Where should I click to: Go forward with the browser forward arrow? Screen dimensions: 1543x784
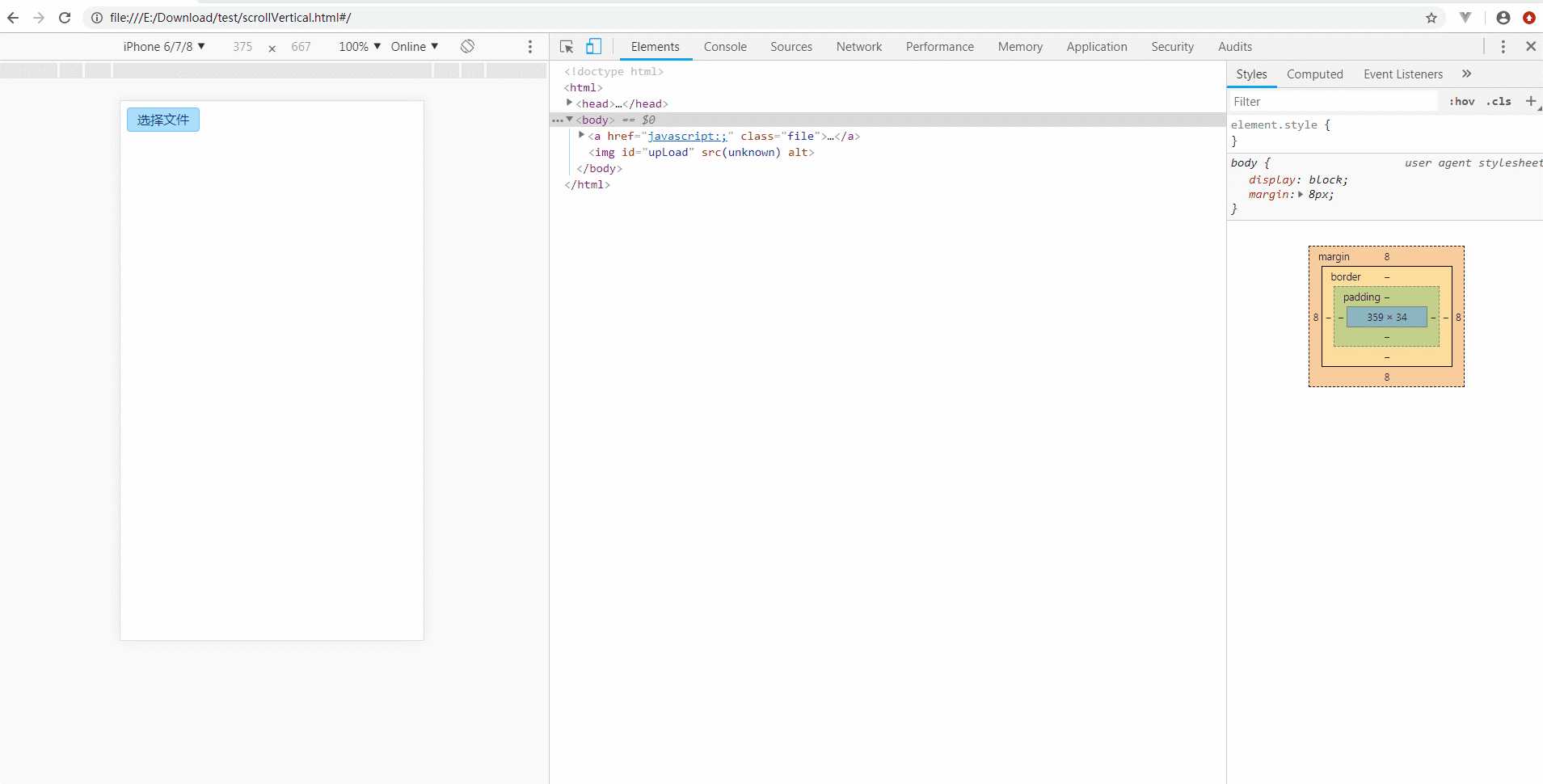tap(39, 18)
